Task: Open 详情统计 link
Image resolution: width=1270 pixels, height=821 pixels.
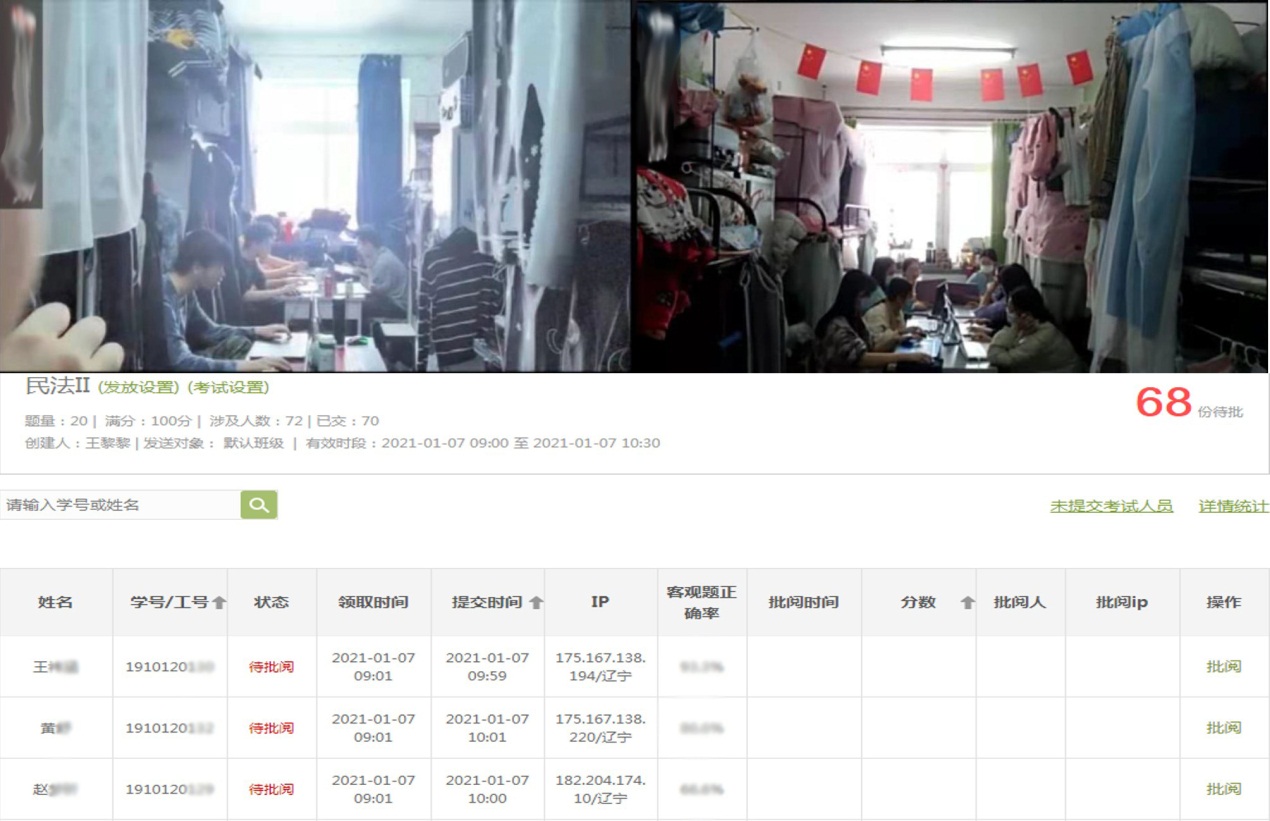Action: coord(1233,506)
